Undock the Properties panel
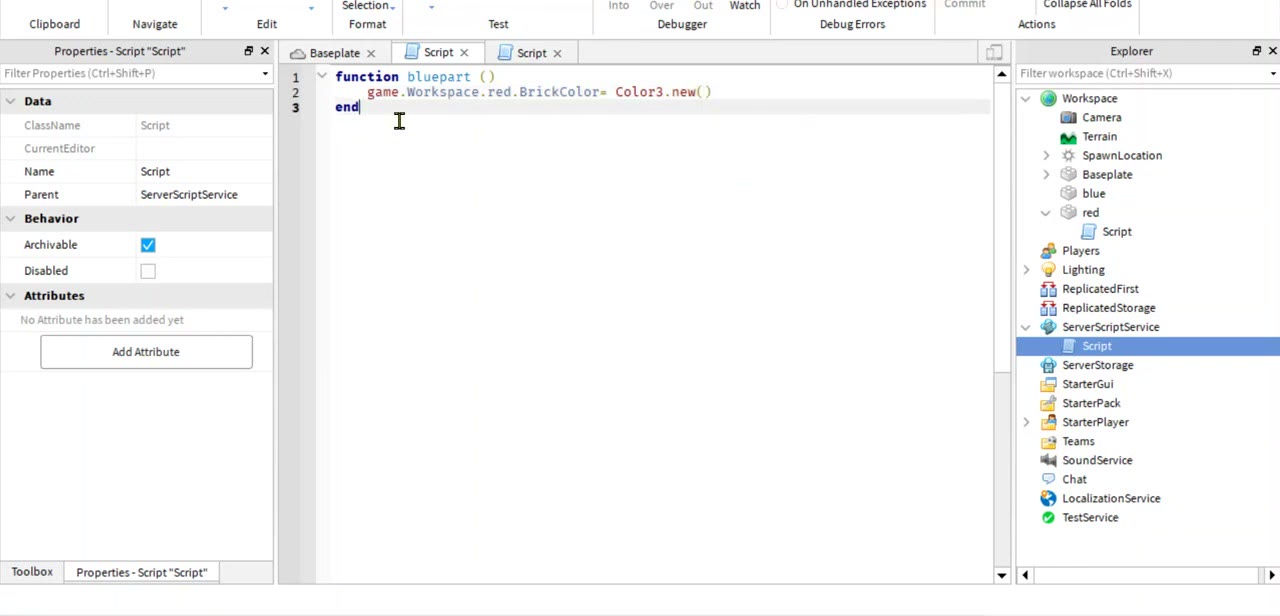The height and width of the screenshot is (616, 1280). tap(248, 51)
